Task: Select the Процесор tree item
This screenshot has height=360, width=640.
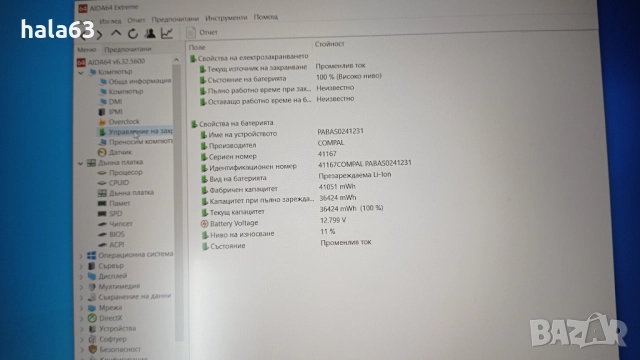Action: click(x=120, y=172)
